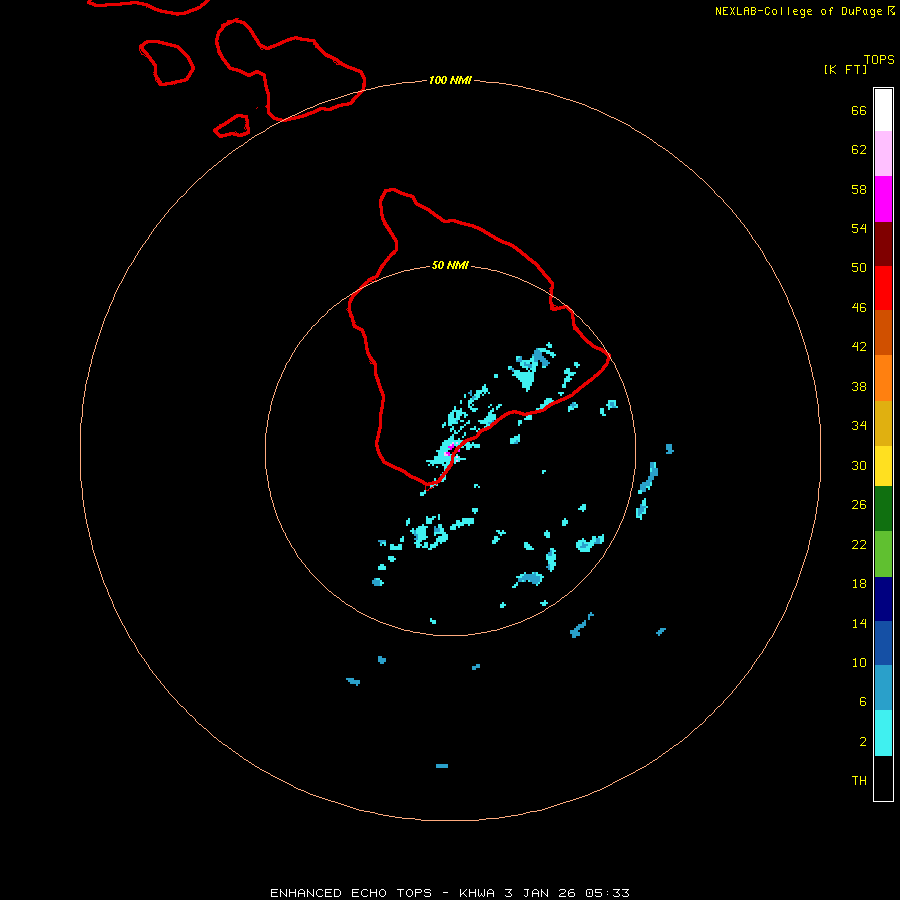Click the legend value 14
The image size is (900, 900).
(859, 623)
